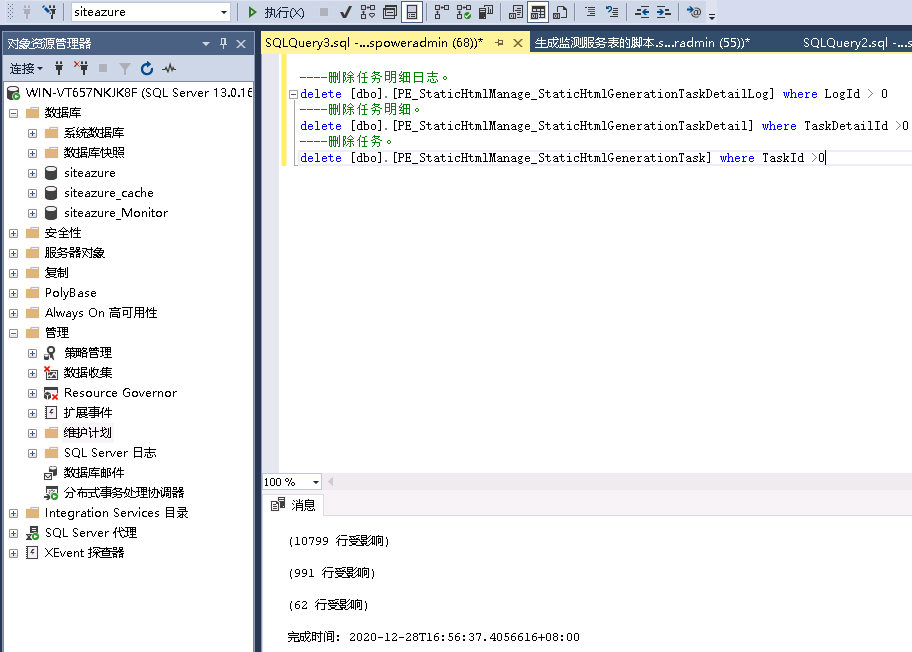Select the siteazure_Monitor database in tree

115,213
